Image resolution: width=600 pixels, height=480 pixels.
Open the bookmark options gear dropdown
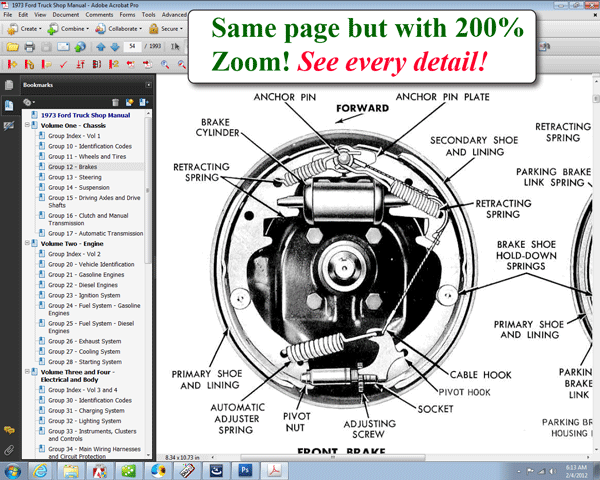(29, 102)
